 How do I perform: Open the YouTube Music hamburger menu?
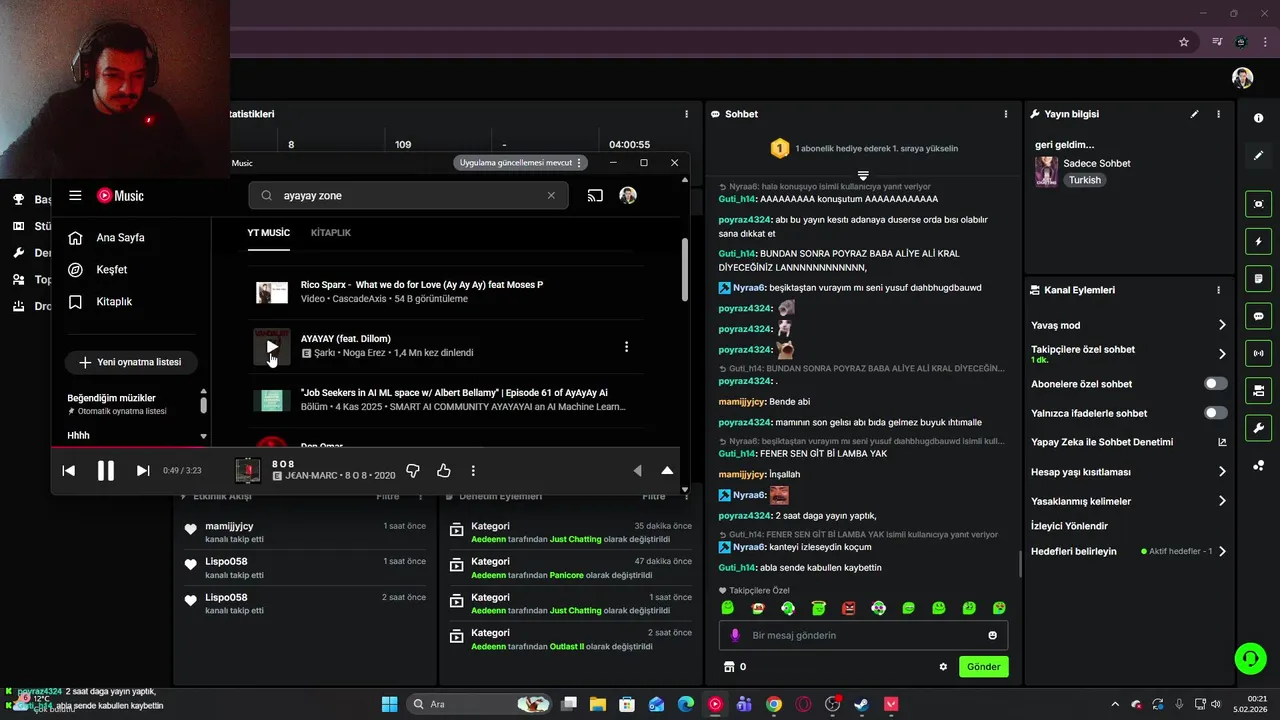(x=75, y=196)
